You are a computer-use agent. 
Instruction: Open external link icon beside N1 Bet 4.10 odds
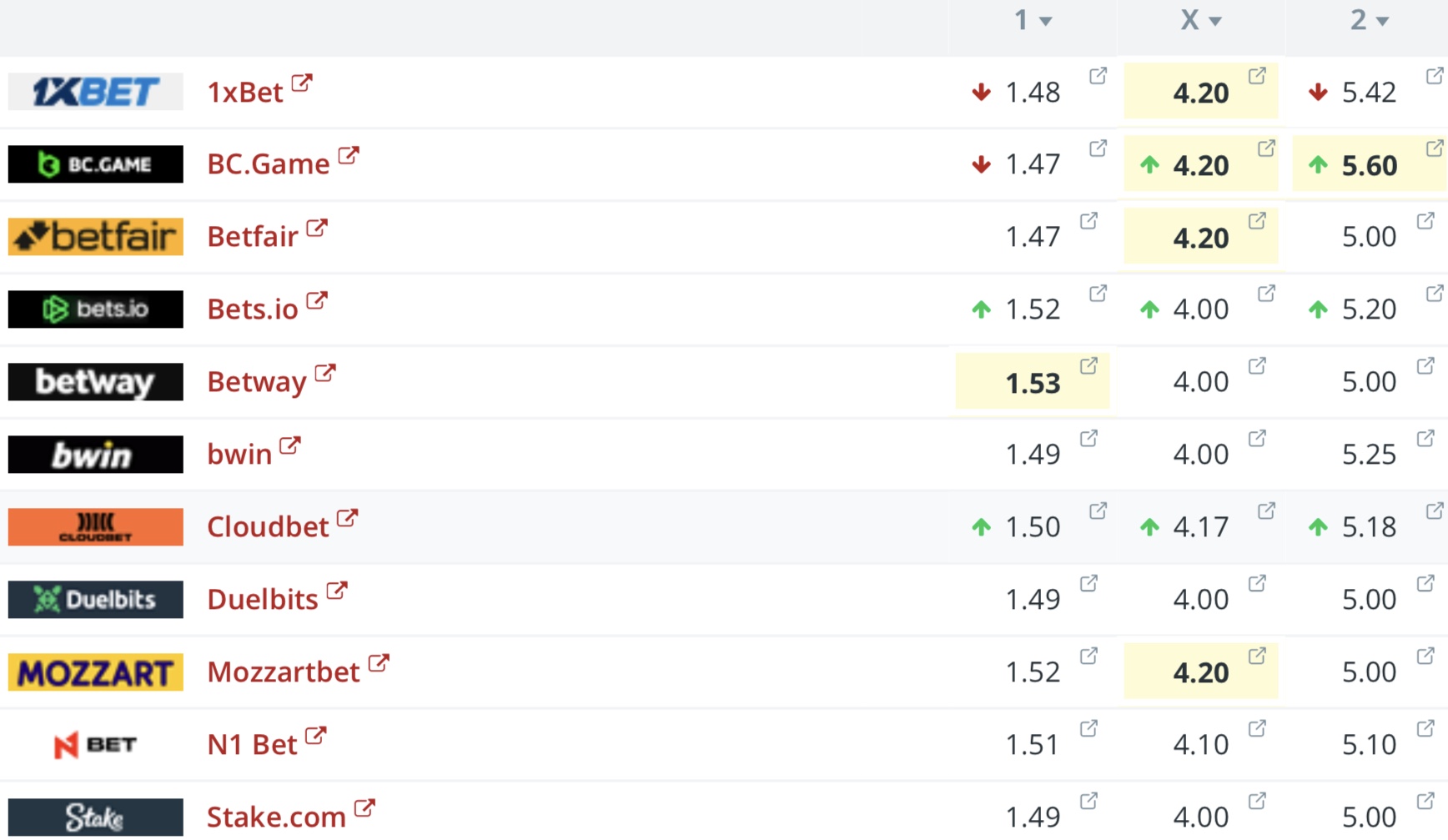click(x=1257, y=728)
